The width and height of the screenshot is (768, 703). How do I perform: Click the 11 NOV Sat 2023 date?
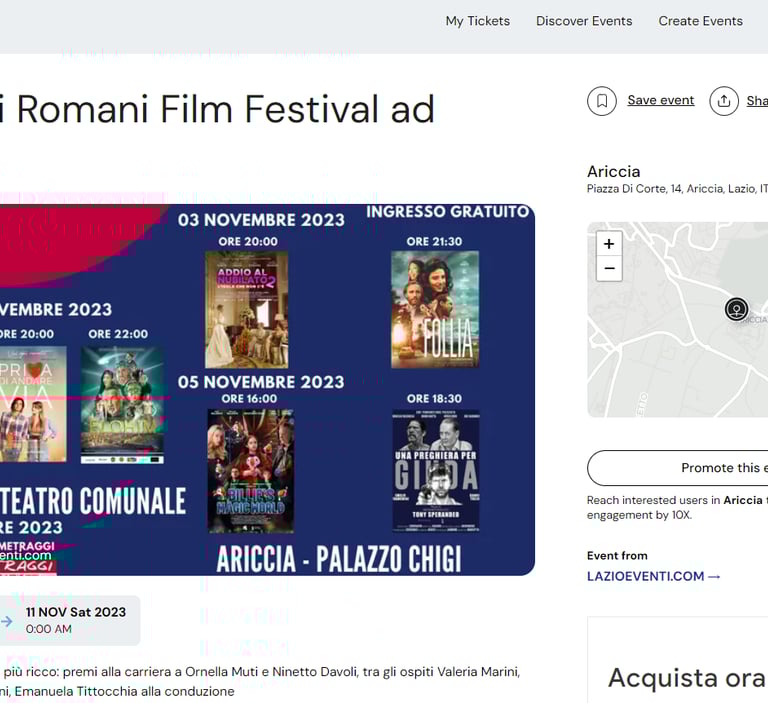tap(76, 612)
